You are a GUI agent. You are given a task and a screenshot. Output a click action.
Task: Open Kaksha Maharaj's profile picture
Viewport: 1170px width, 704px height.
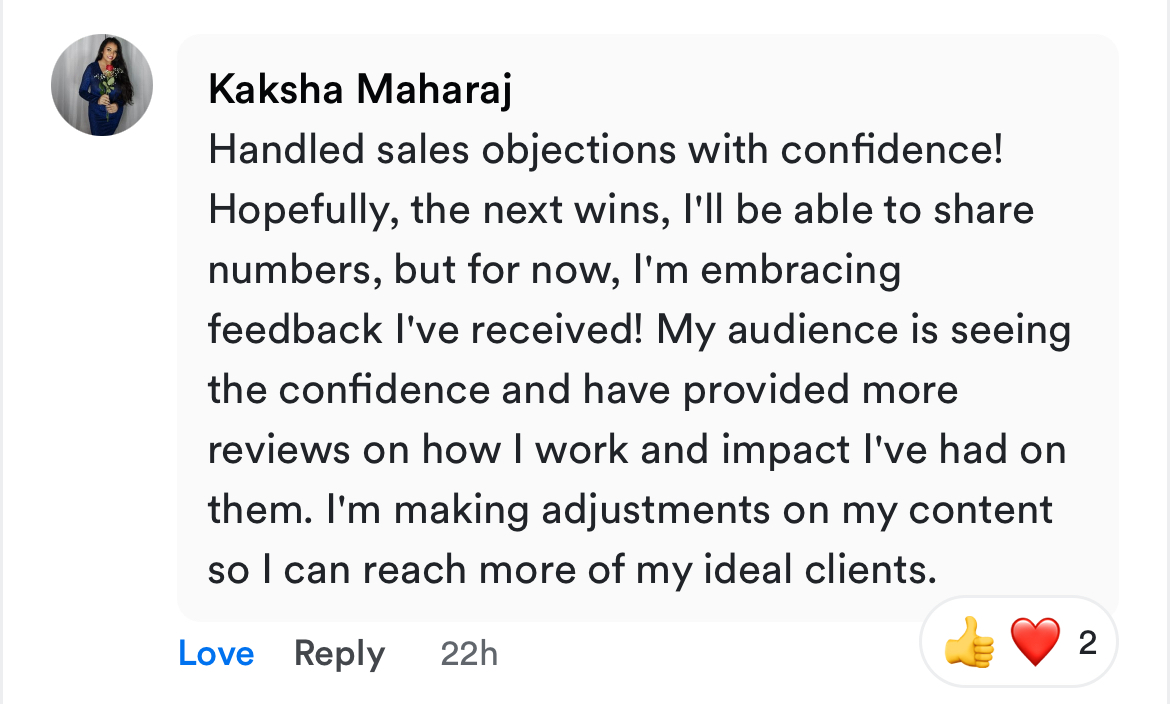click(102, 85)
